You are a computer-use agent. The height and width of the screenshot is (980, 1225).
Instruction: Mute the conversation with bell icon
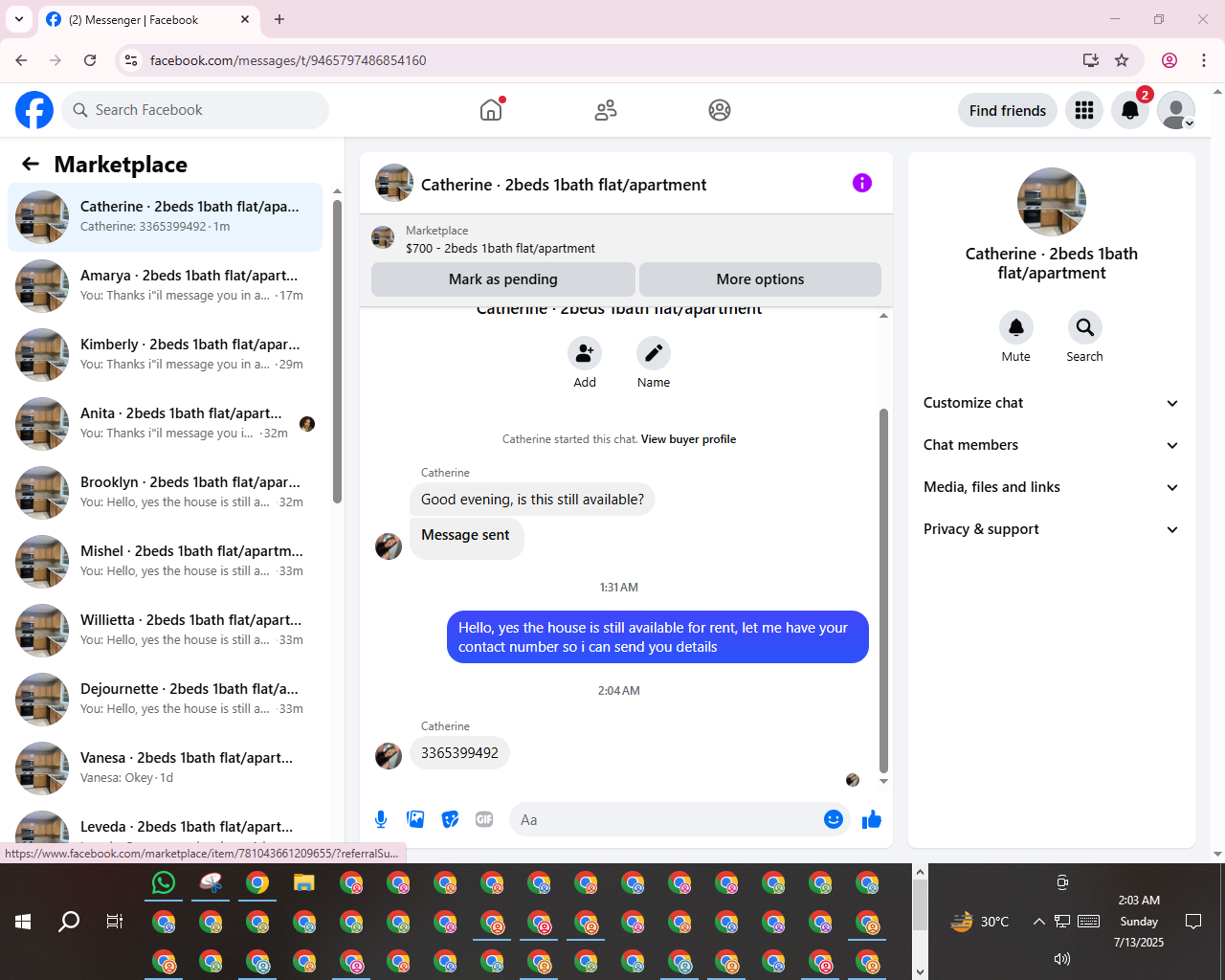coord(1016,327)
